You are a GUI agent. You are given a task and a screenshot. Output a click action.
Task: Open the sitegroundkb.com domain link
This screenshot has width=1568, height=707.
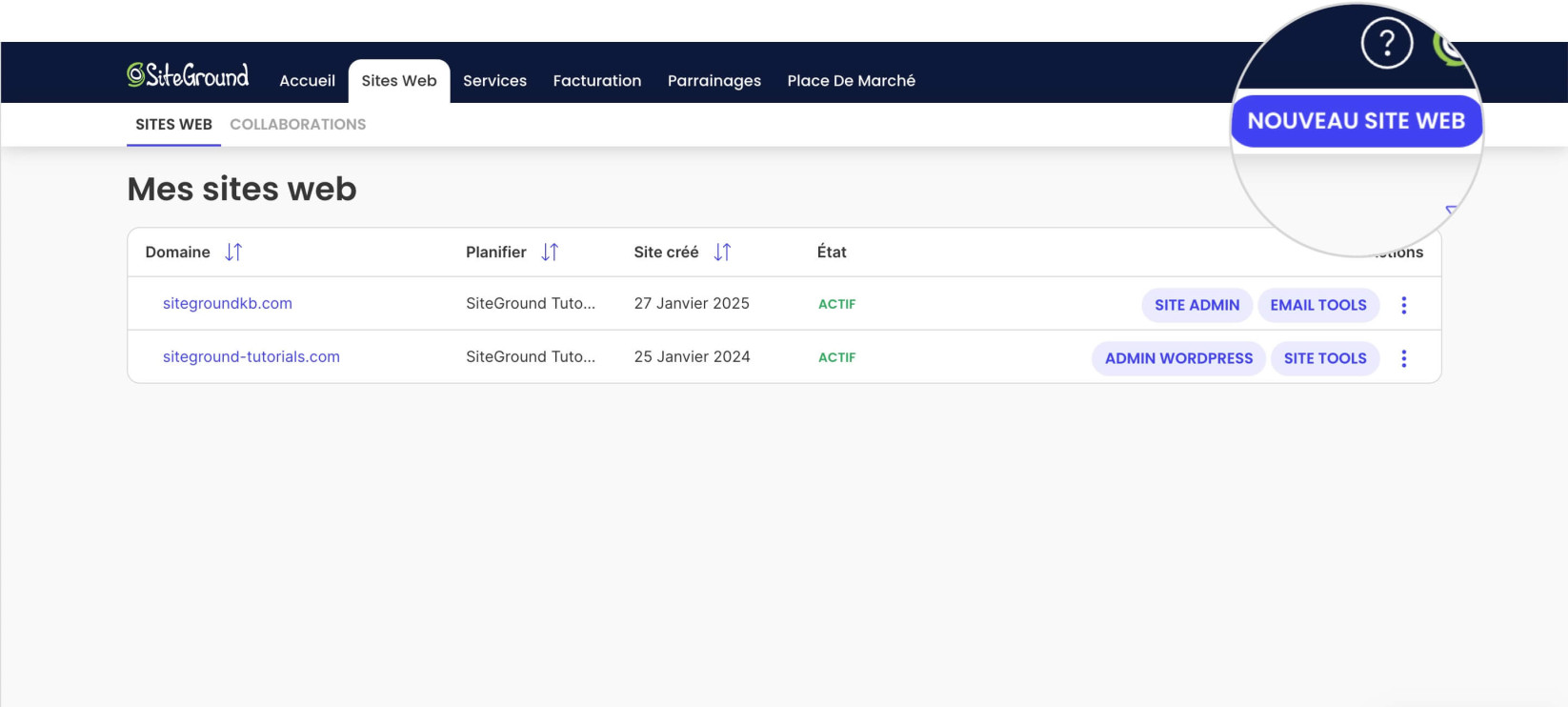[x=228, y=304]
